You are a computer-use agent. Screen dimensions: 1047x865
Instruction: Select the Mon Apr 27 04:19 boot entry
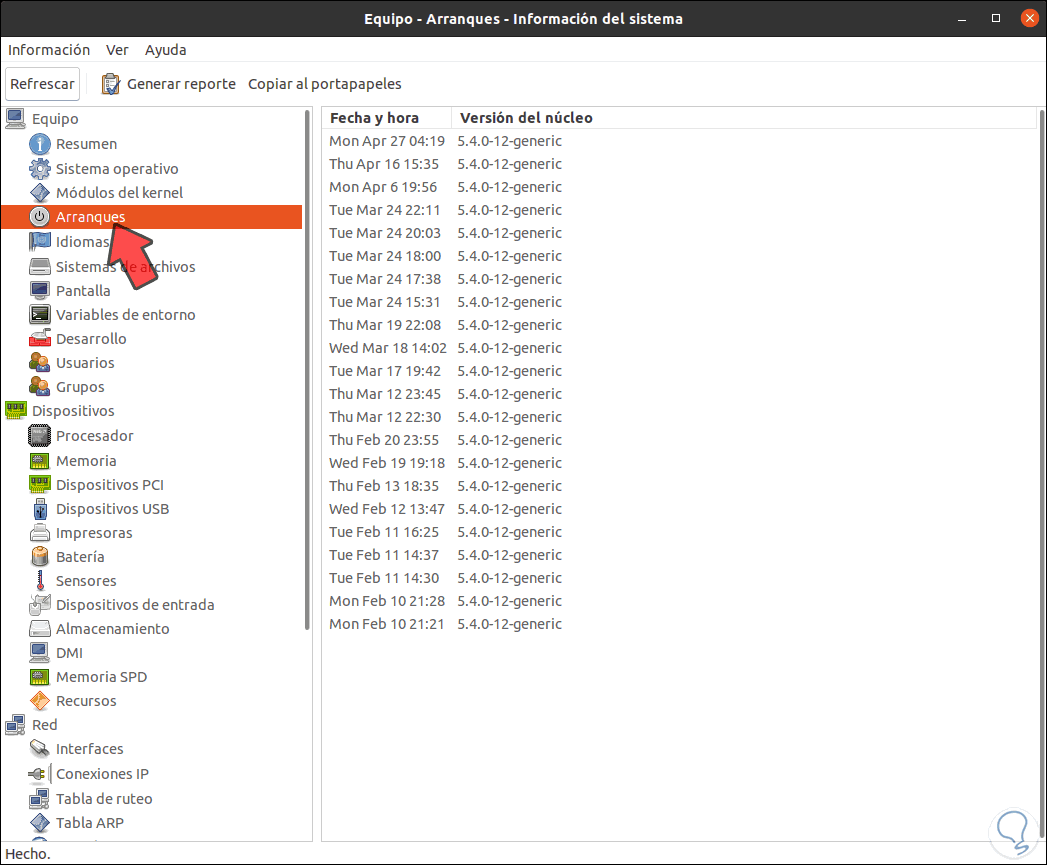pyautogui.click(x=679, y=141)
